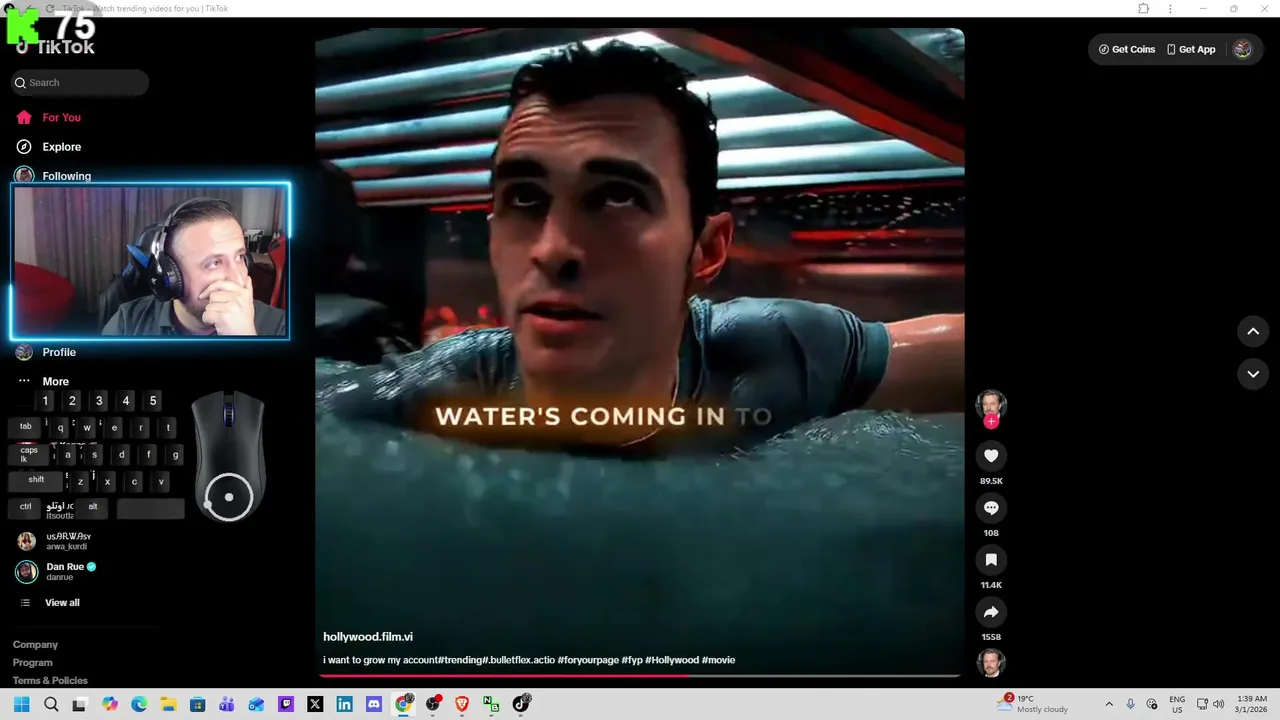Open the comments speech-bubble icon

[x=991, y=508]
